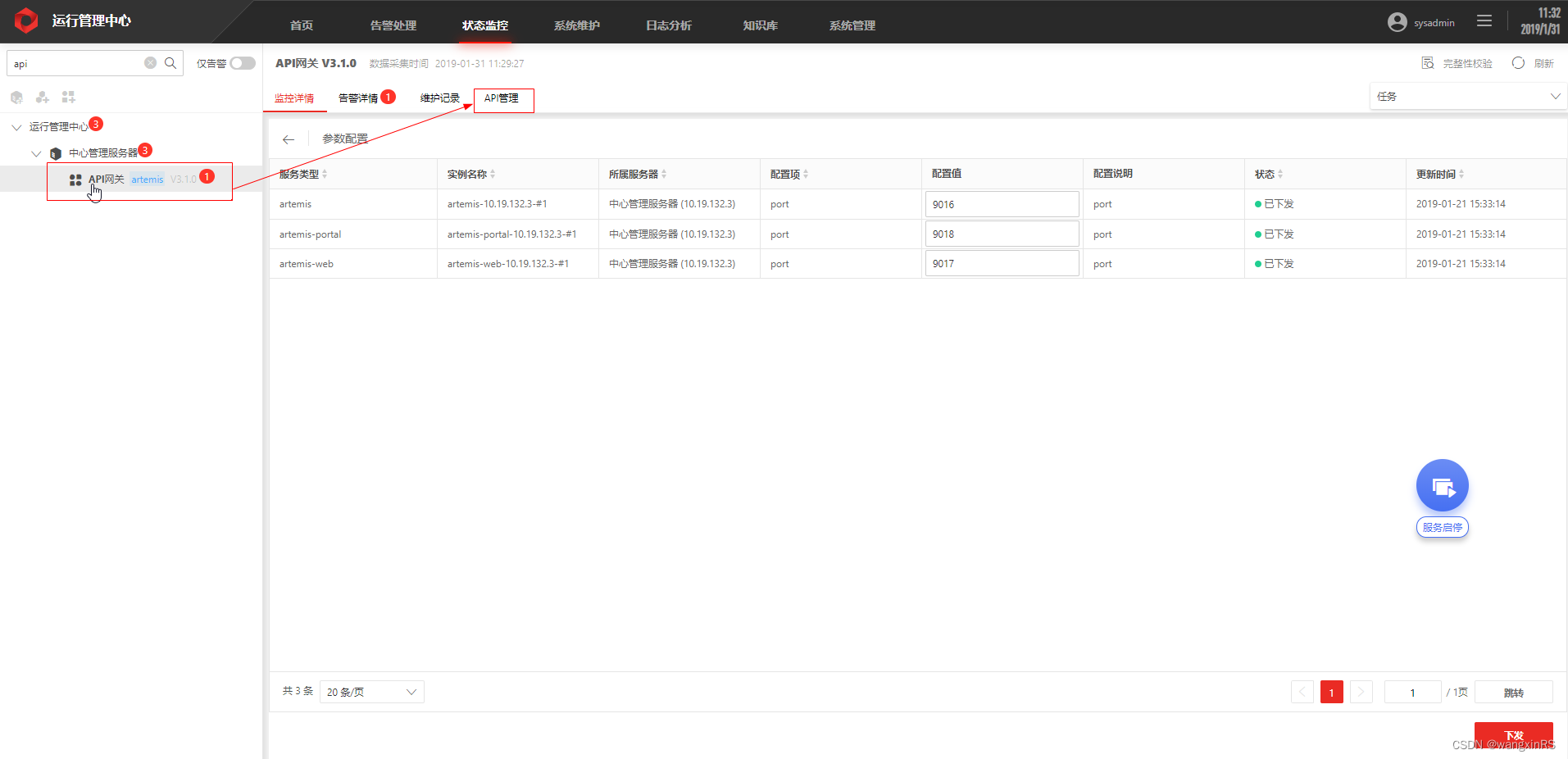The height and width of the screenshot is (759, 1568).
Task: Sort by 实例名称 column
Action: coord(493,174)
